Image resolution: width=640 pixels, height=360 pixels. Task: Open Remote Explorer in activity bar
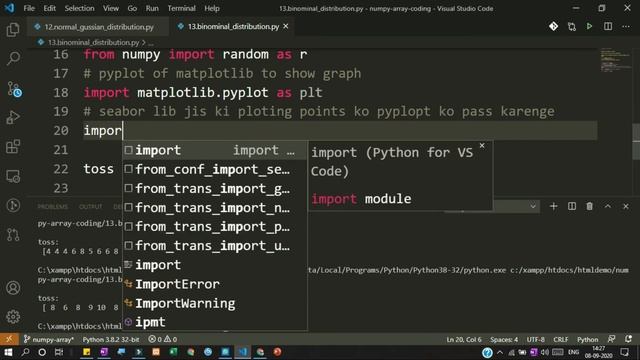tap(13, 176)
